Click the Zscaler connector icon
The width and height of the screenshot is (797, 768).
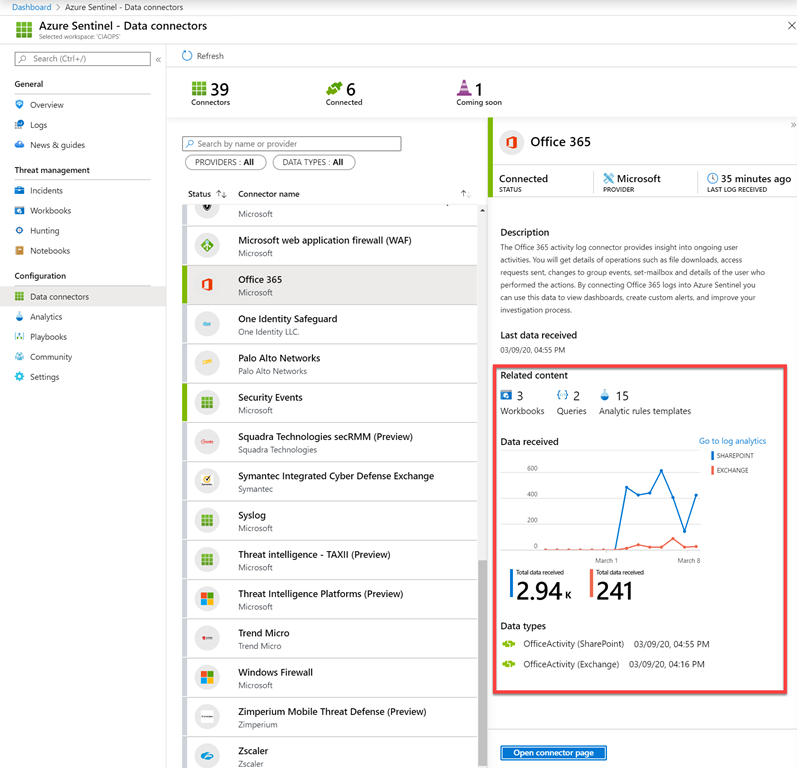[x=207, y=756]
